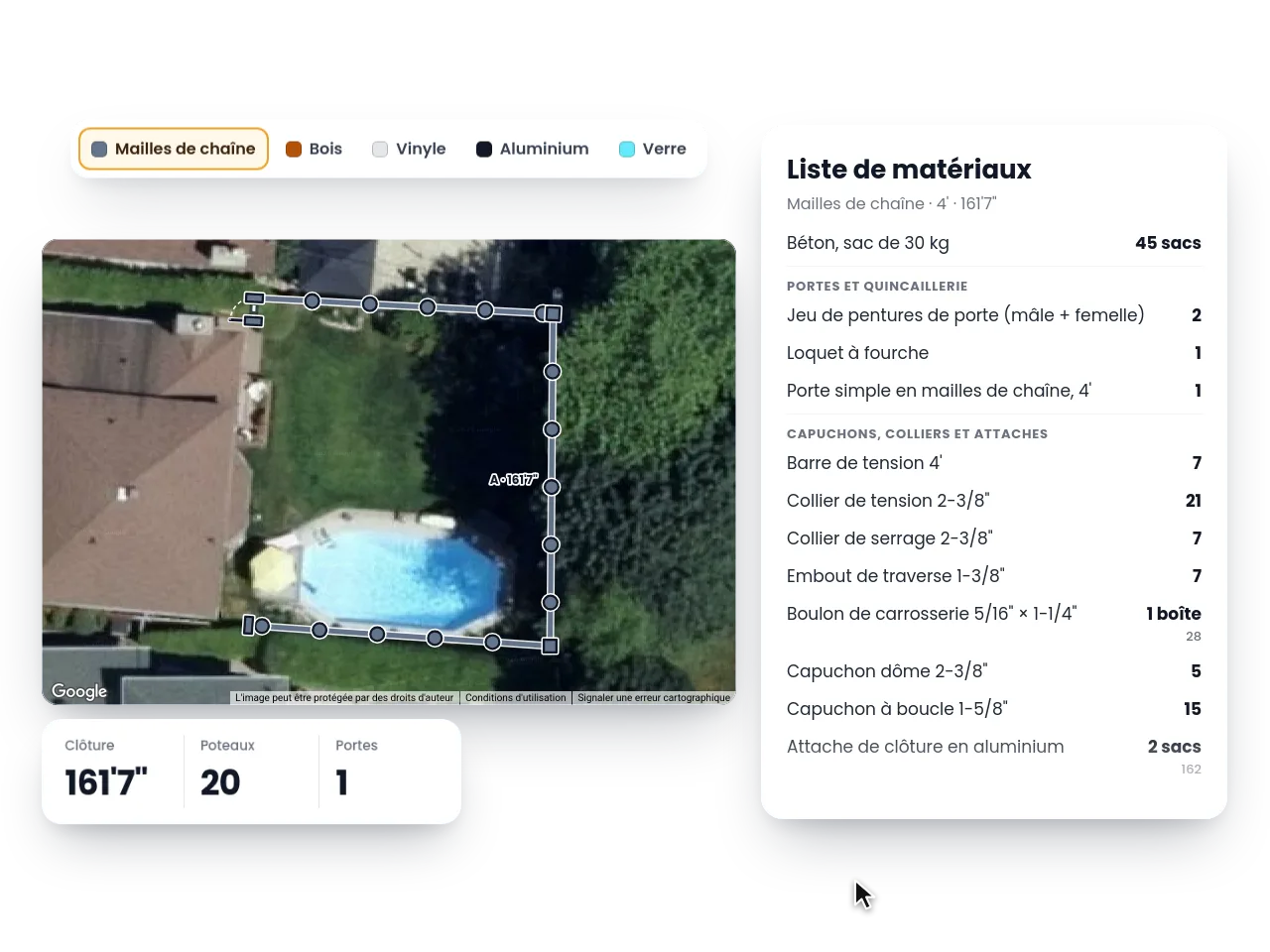The width and height of the screenshot is (1270, 952).
Task: Click the orange Bois color swatch
Action: (294, 149)
